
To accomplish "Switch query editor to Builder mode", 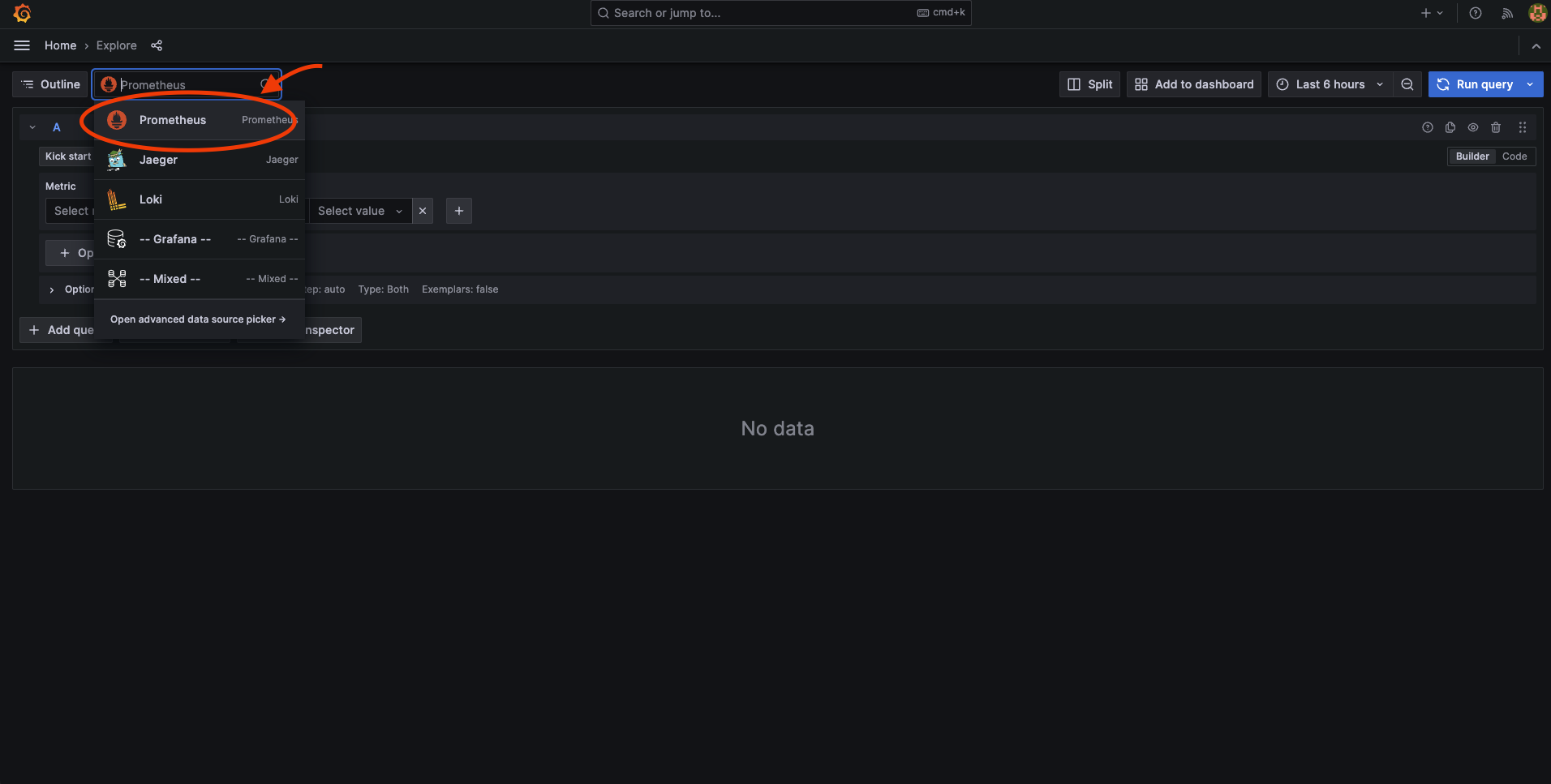I will (1472, 156).
